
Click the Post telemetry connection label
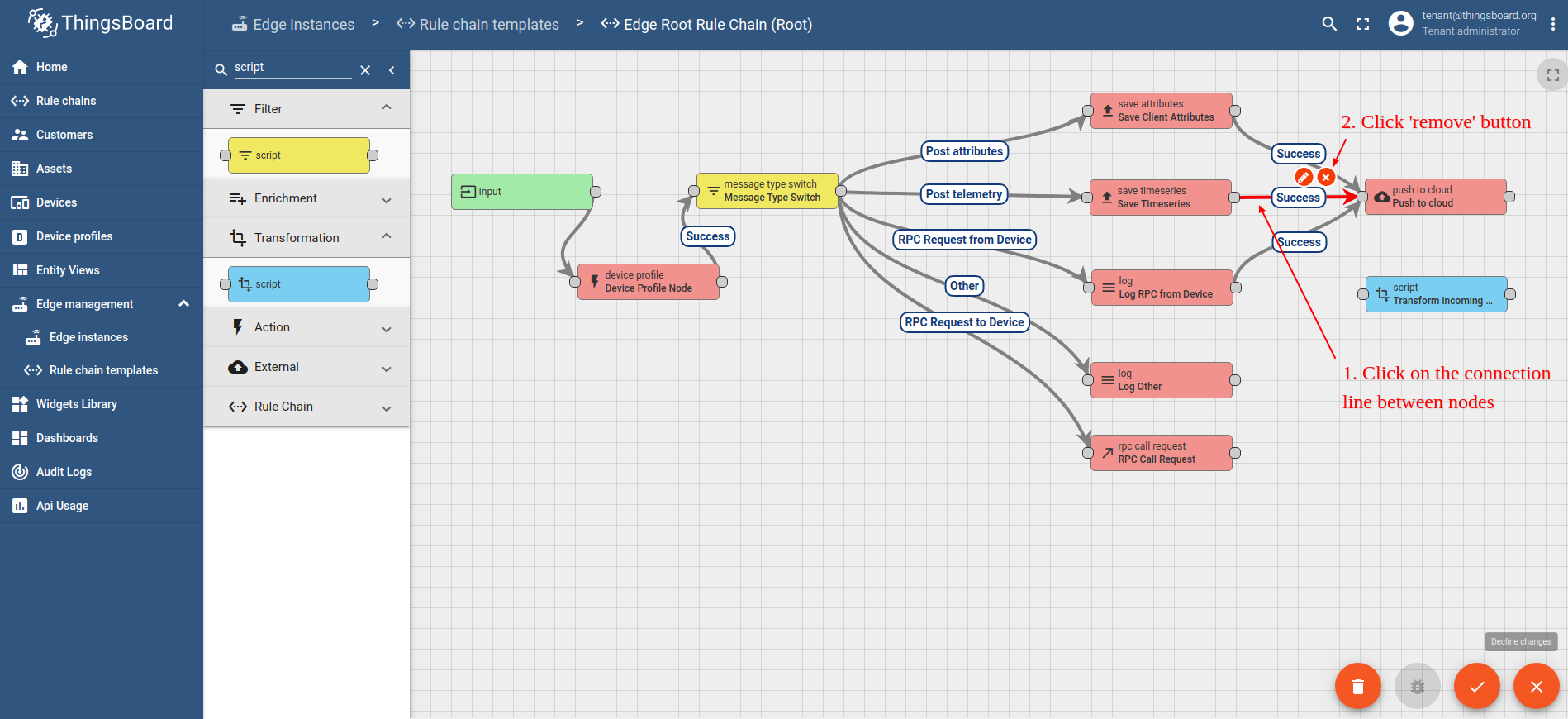coord(963,194)
